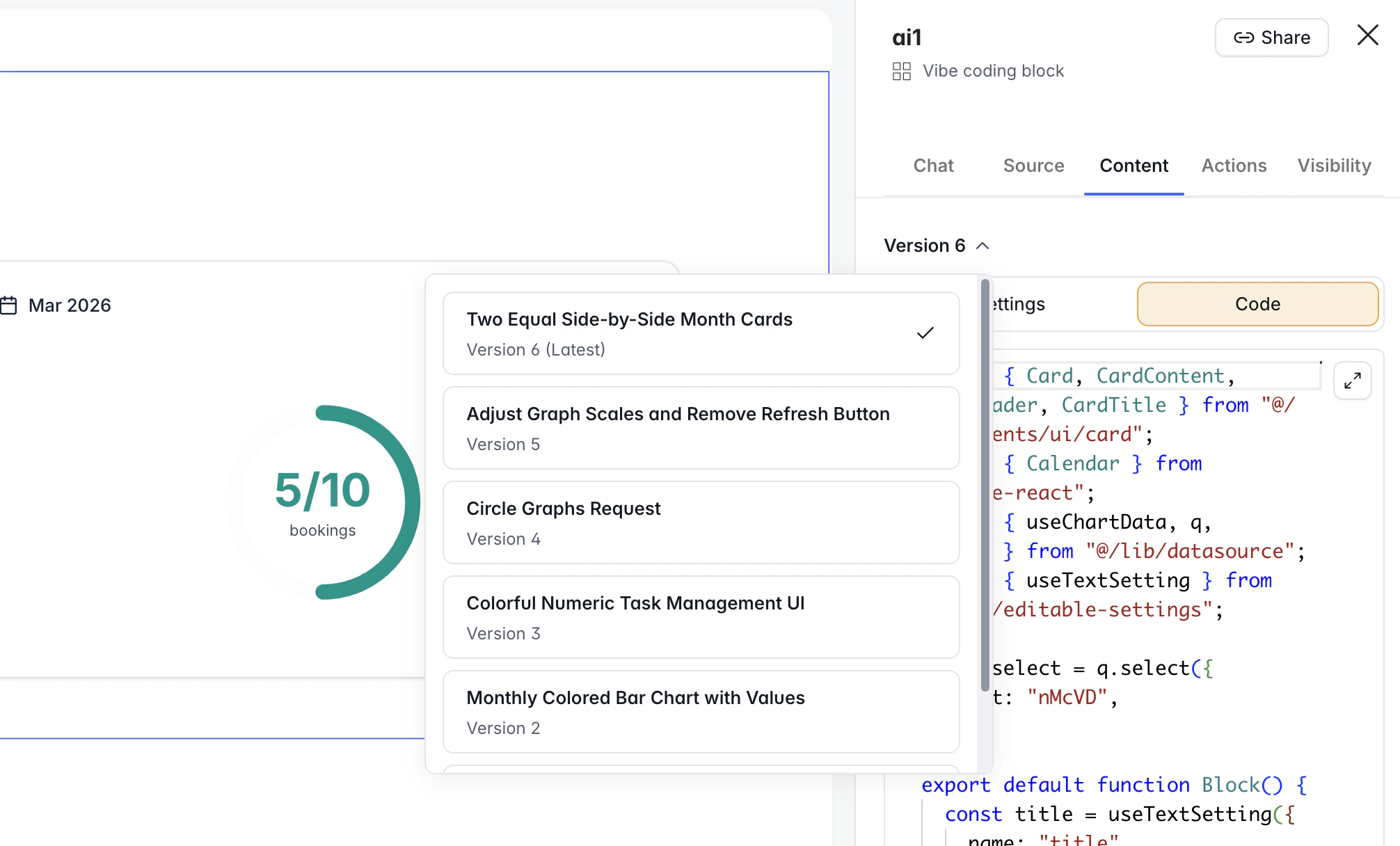Image resolution: width=1400 pixels, height=846 pixels.
Task: Click the Share button
Action: click(x=1271, y=38)
